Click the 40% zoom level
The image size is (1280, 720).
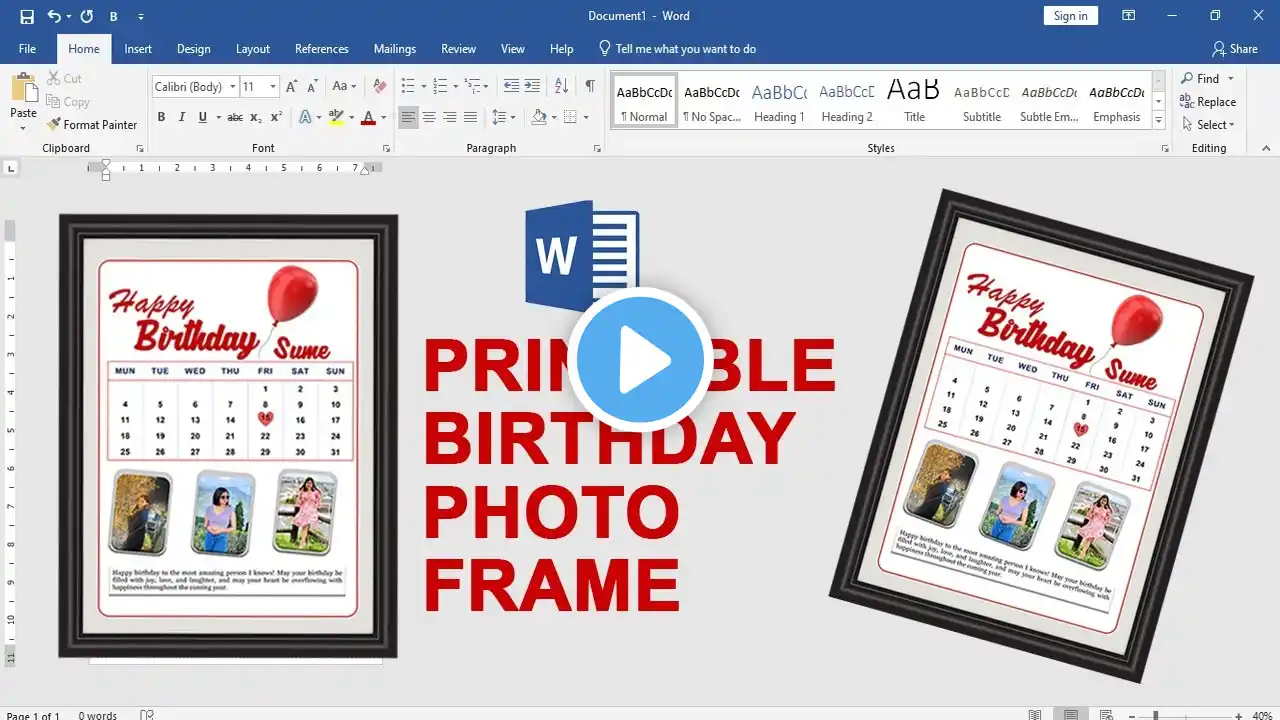coord(1260,715)
